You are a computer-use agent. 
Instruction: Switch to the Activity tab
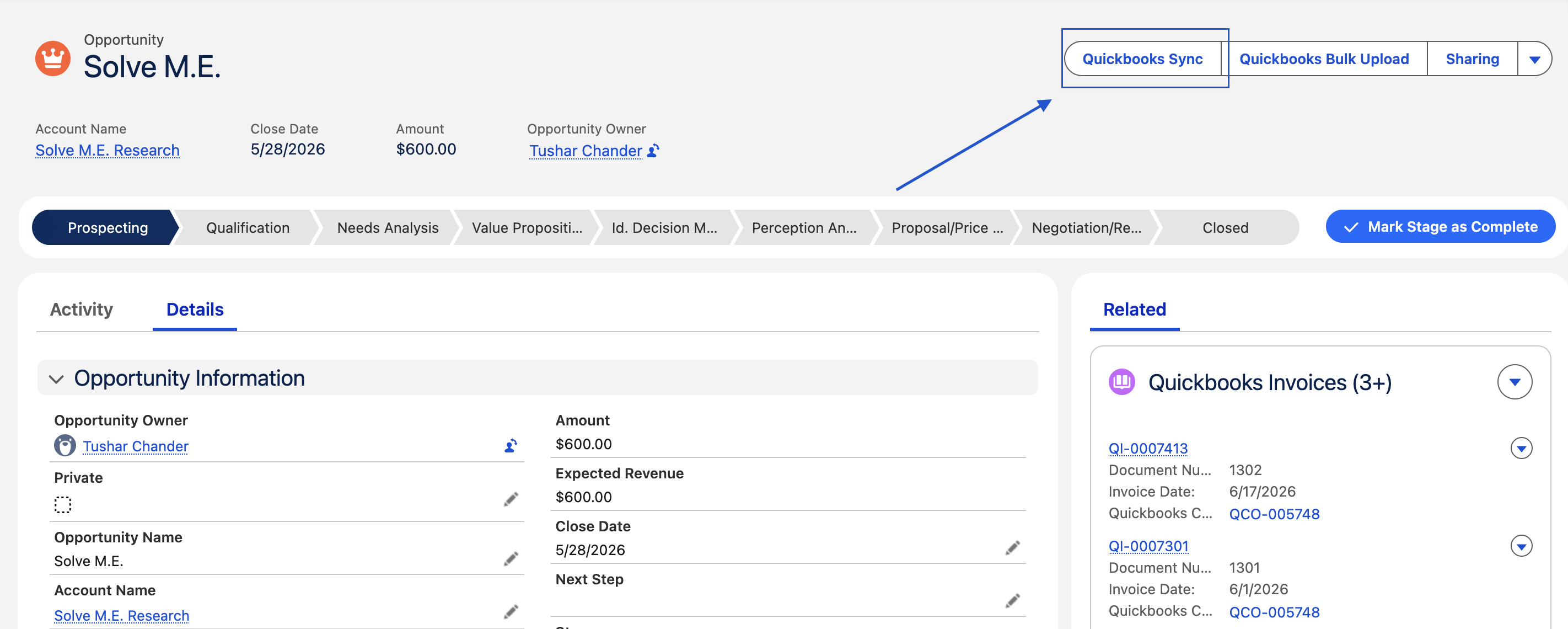coord(82,310)
